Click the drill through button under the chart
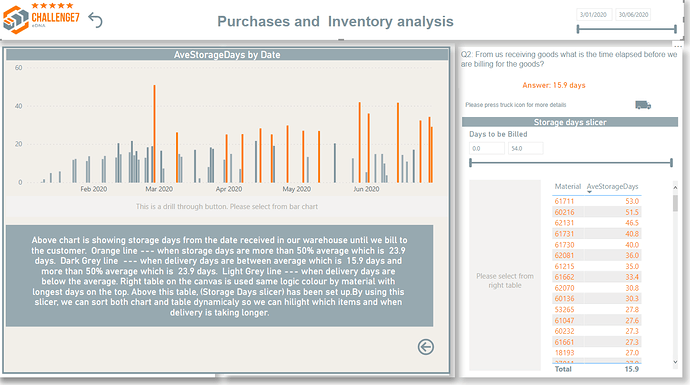Viewport: 690px width, 385px height. (227, 206)
